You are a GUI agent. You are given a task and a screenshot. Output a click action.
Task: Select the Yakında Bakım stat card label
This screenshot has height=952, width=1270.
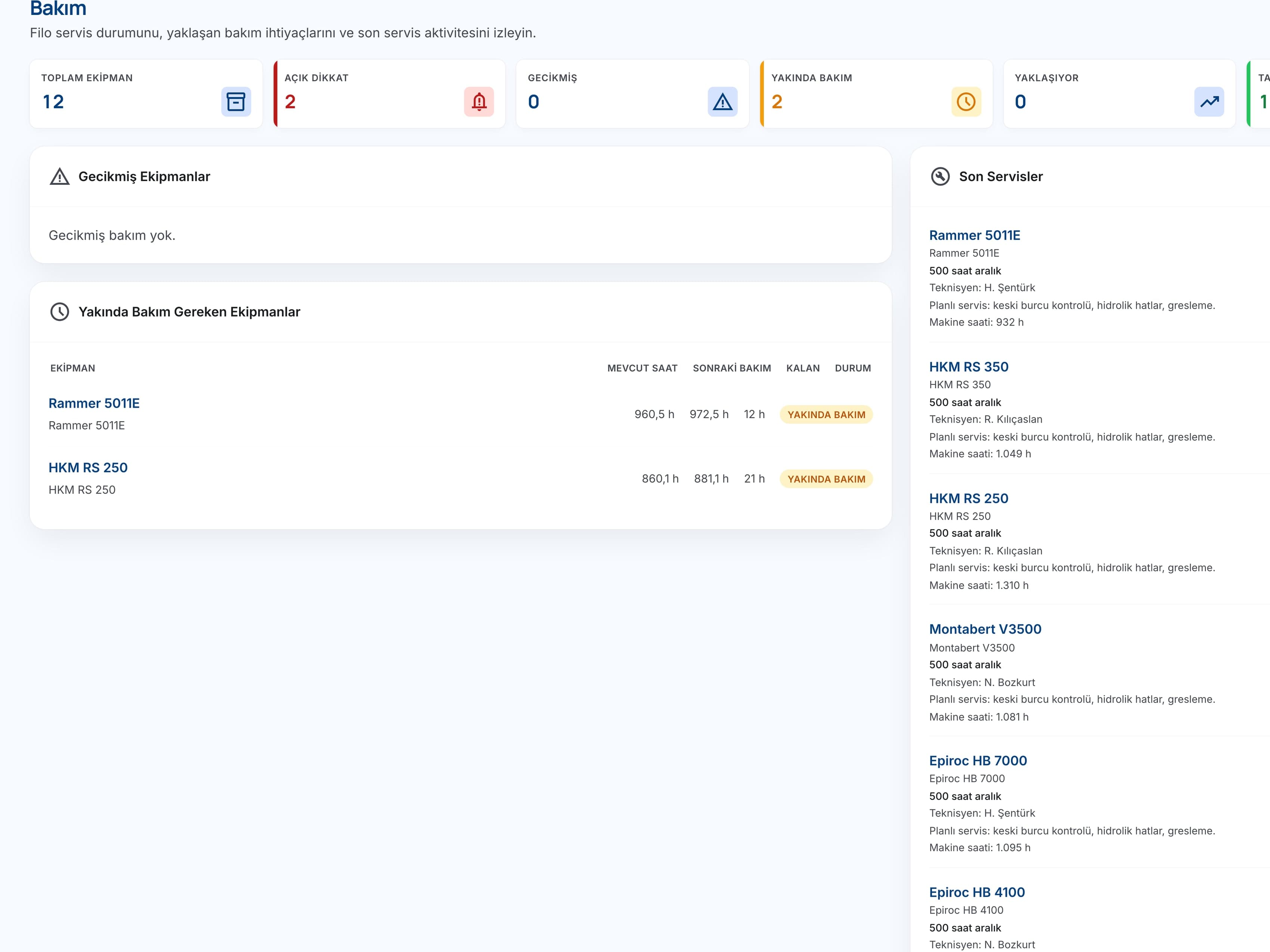click(812, 78)
